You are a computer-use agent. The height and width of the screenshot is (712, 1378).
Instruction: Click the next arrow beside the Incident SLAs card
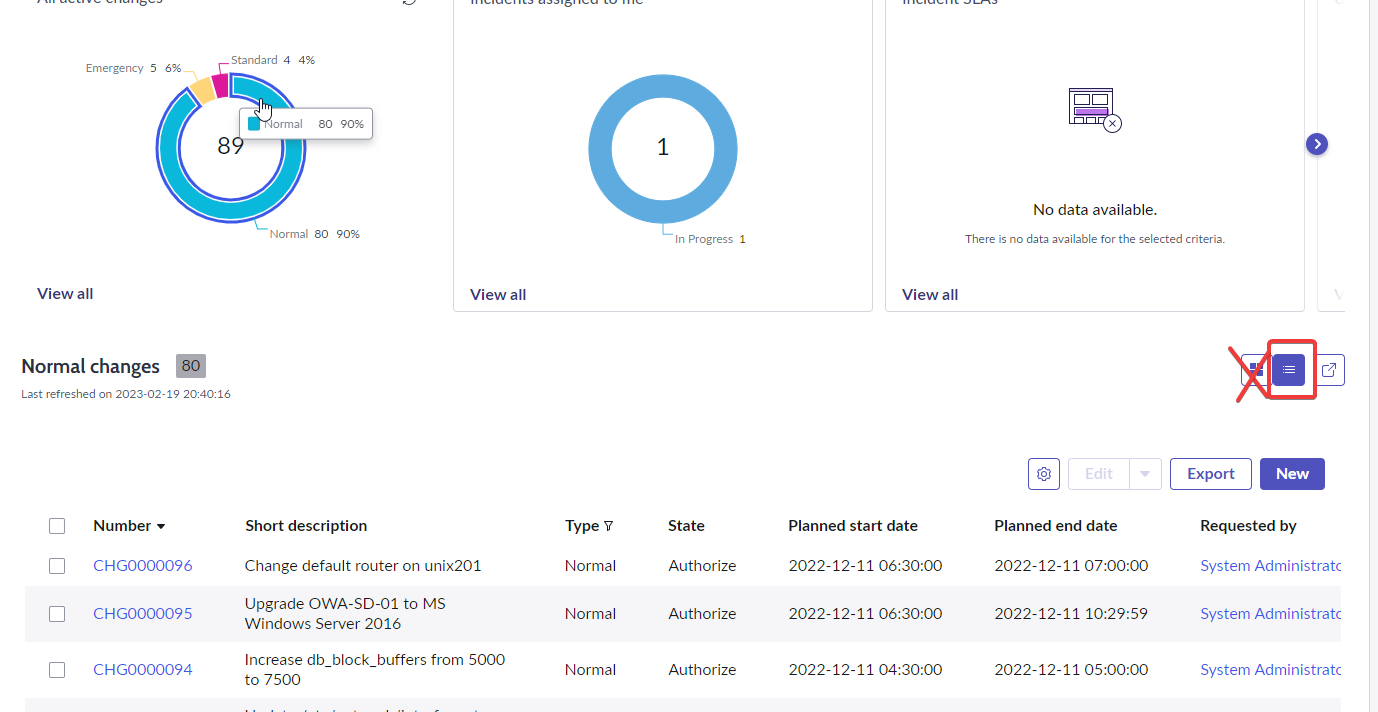coord(1317,144)
